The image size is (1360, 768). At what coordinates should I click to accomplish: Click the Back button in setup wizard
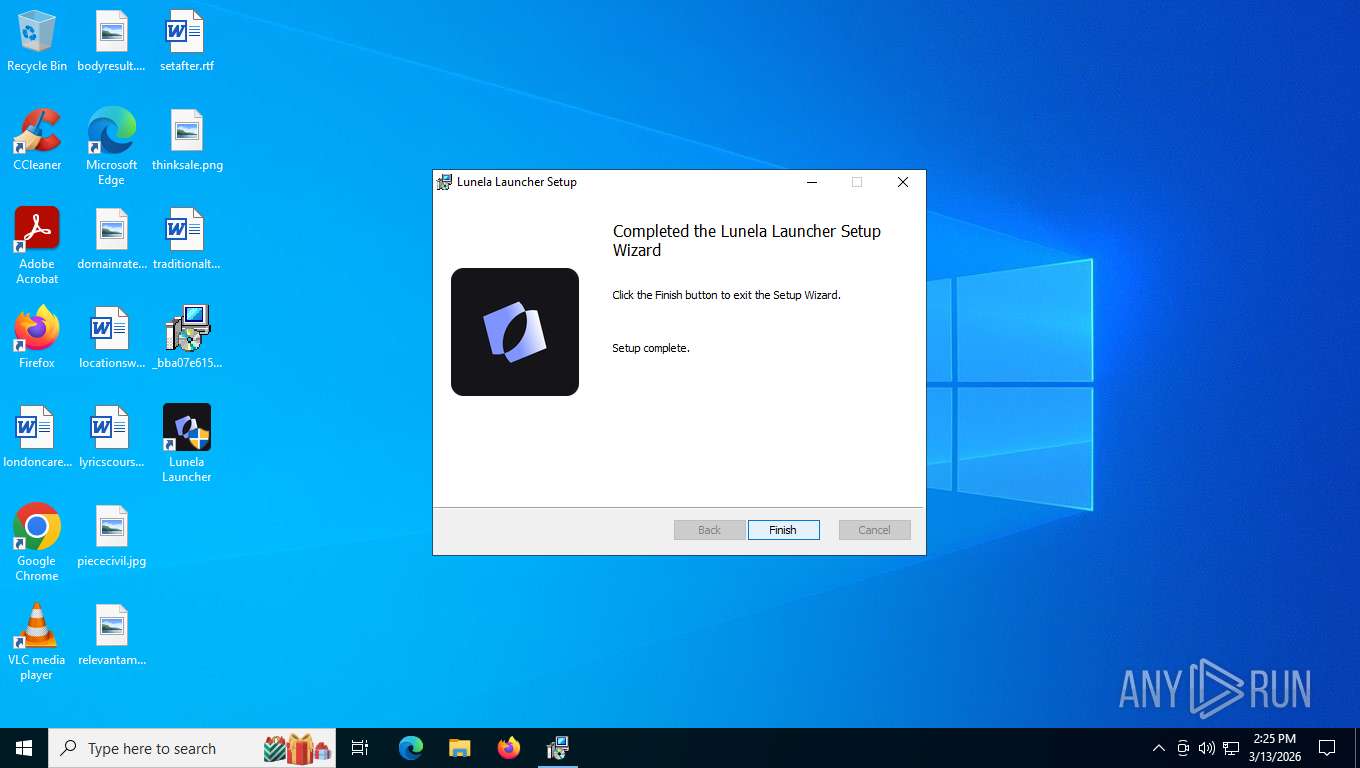click(709, 530)
